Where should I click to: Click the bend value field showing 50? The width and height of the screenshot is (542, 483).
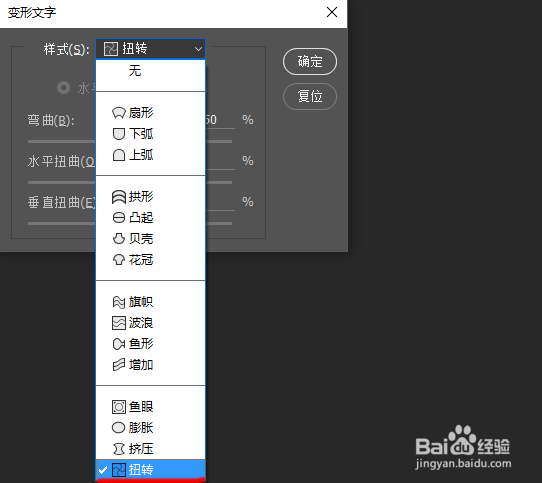click(220, 120)
